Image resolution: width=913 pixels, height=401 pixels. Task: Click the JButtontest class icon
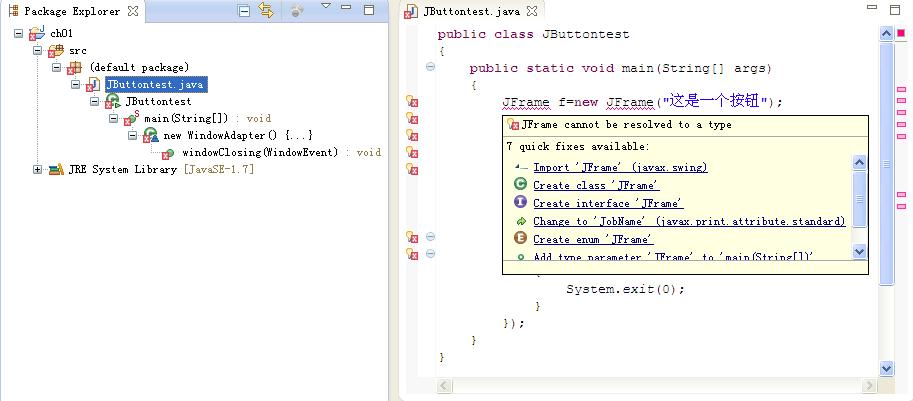(x=112, y=102)
